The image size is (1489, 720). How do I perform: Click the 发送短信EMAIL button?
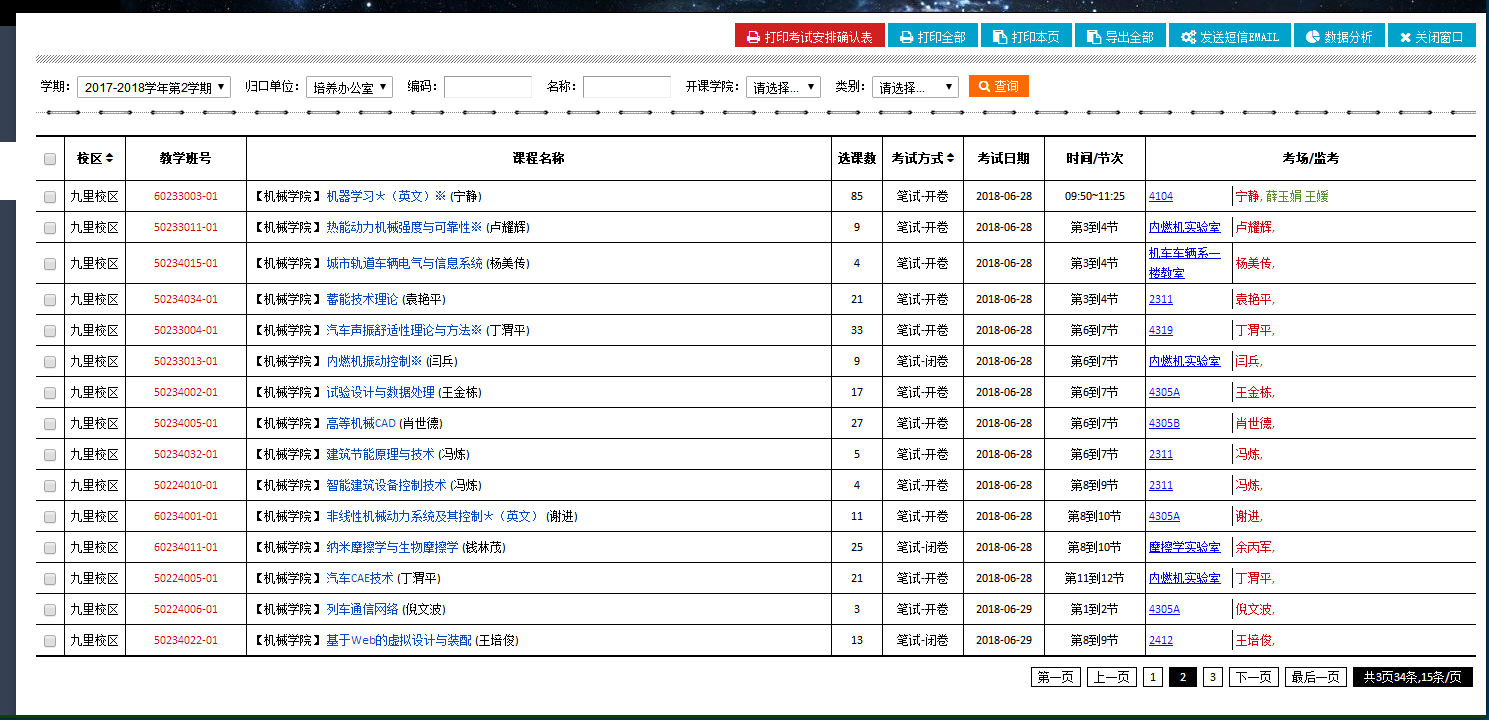coord(1229,36)
